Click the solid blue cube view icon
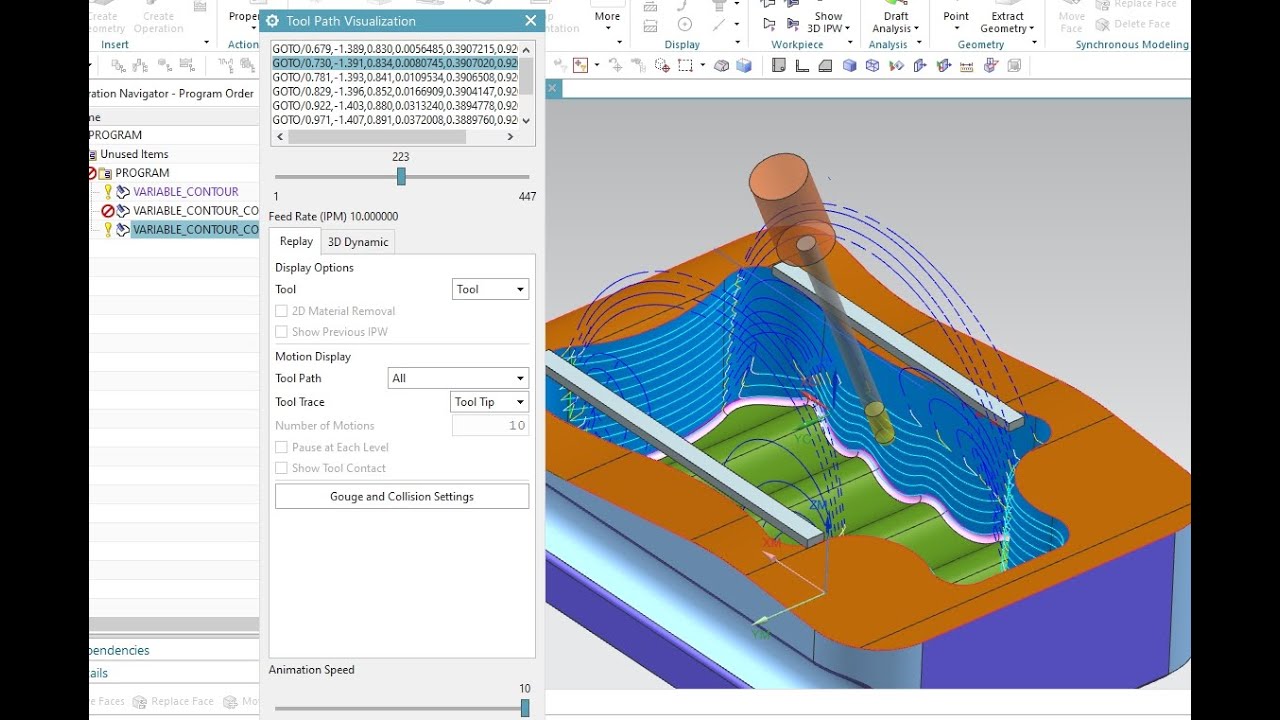Screen dimensions: 1280x720 [849, 65]
